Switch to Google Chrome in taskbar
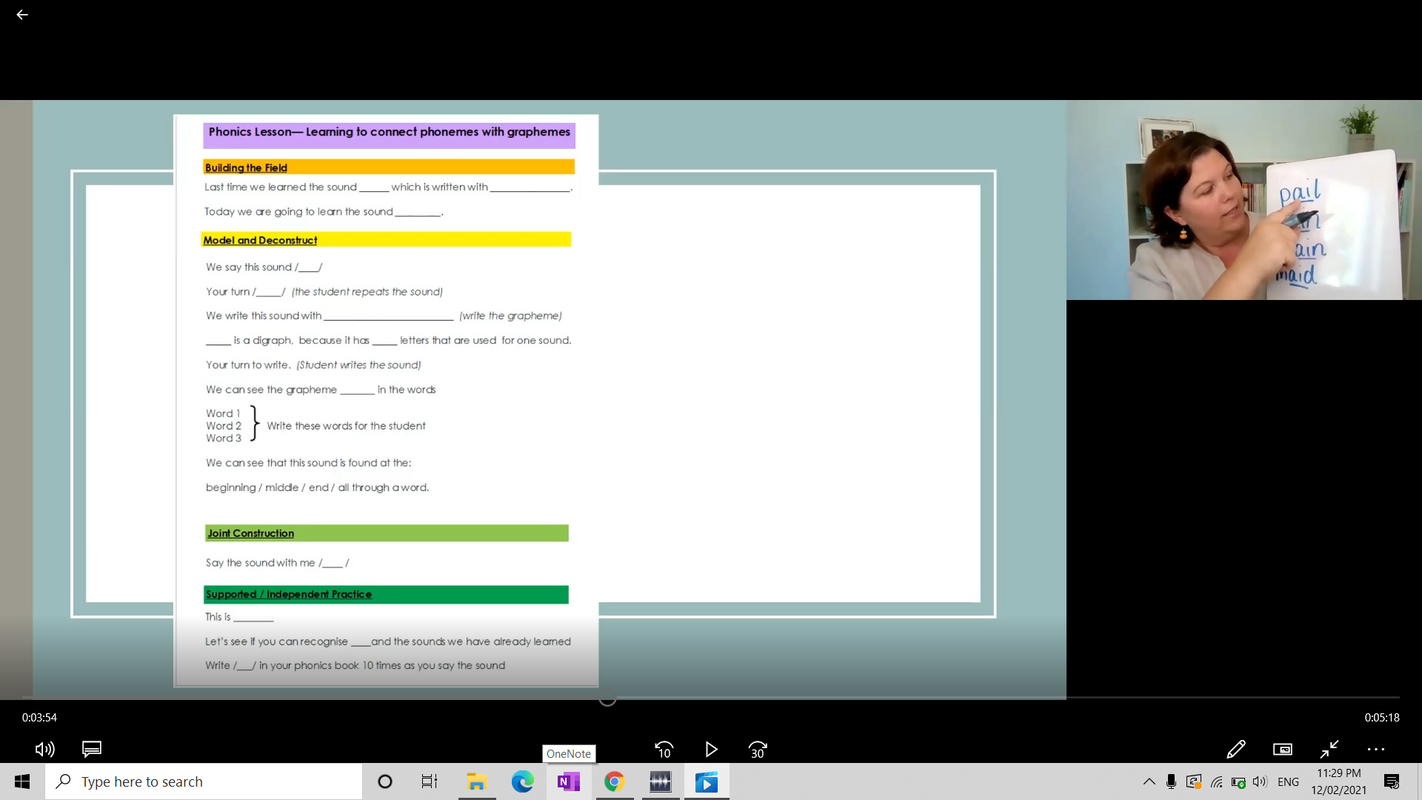Image resolution: width=1422 pixels, height=800 pixels. [x=614, y=782]
